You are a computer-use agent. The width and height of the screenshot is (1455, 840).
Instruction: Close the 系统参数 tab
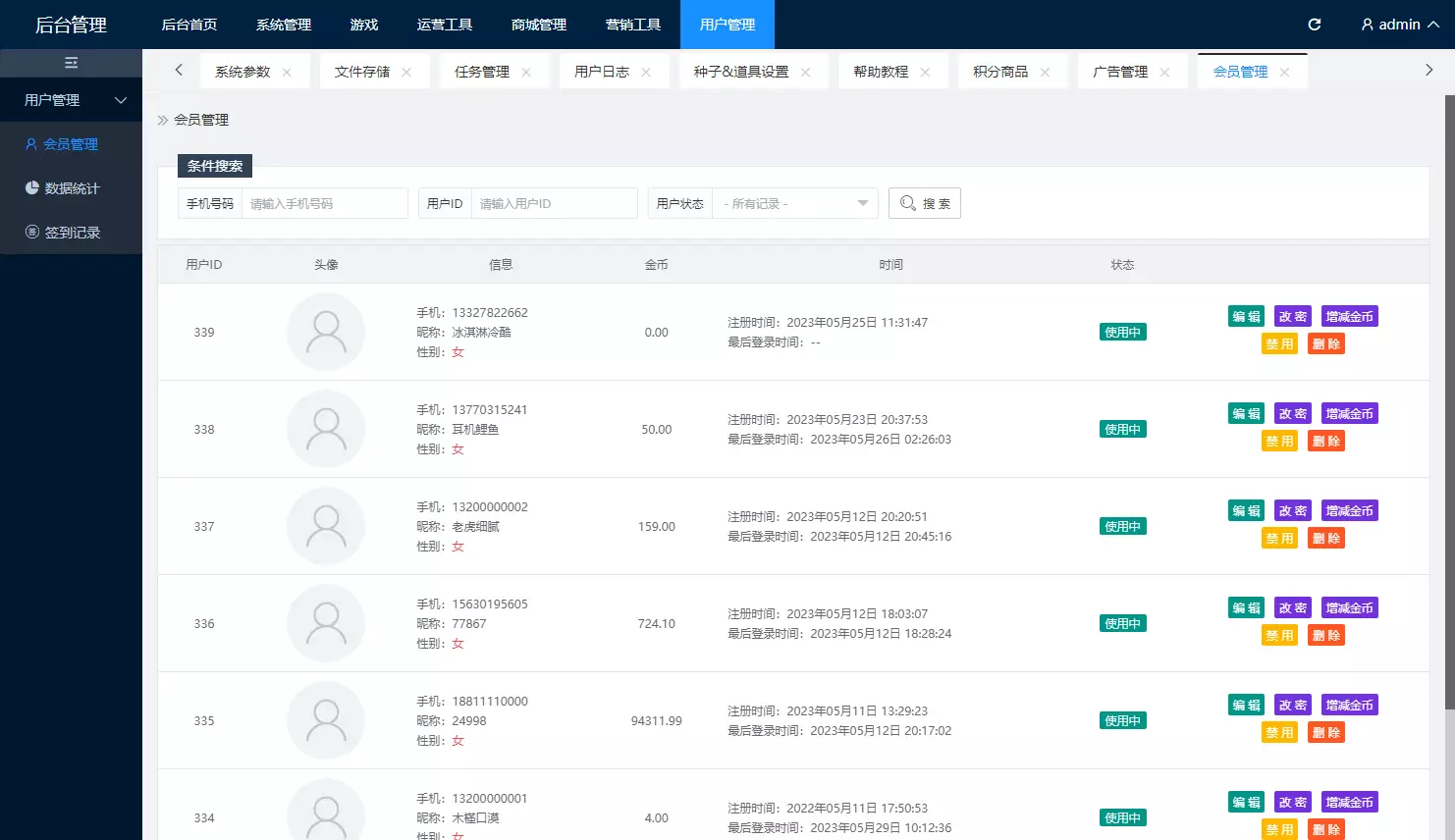tap(287, 73)
